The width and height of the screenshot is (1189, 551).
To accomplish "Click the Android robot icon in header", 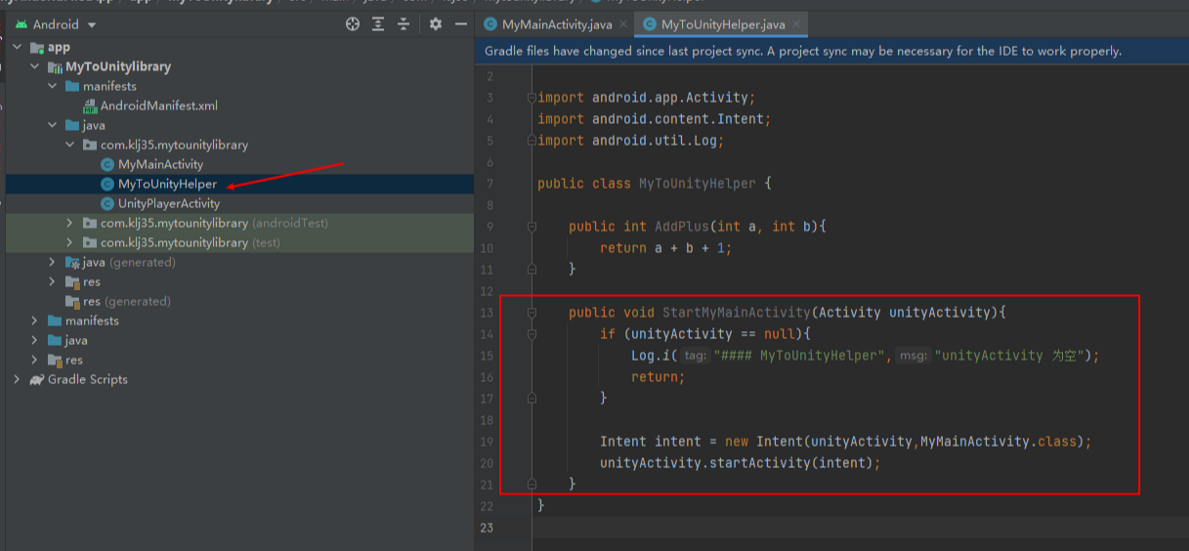I will click(x=19, y=25).
